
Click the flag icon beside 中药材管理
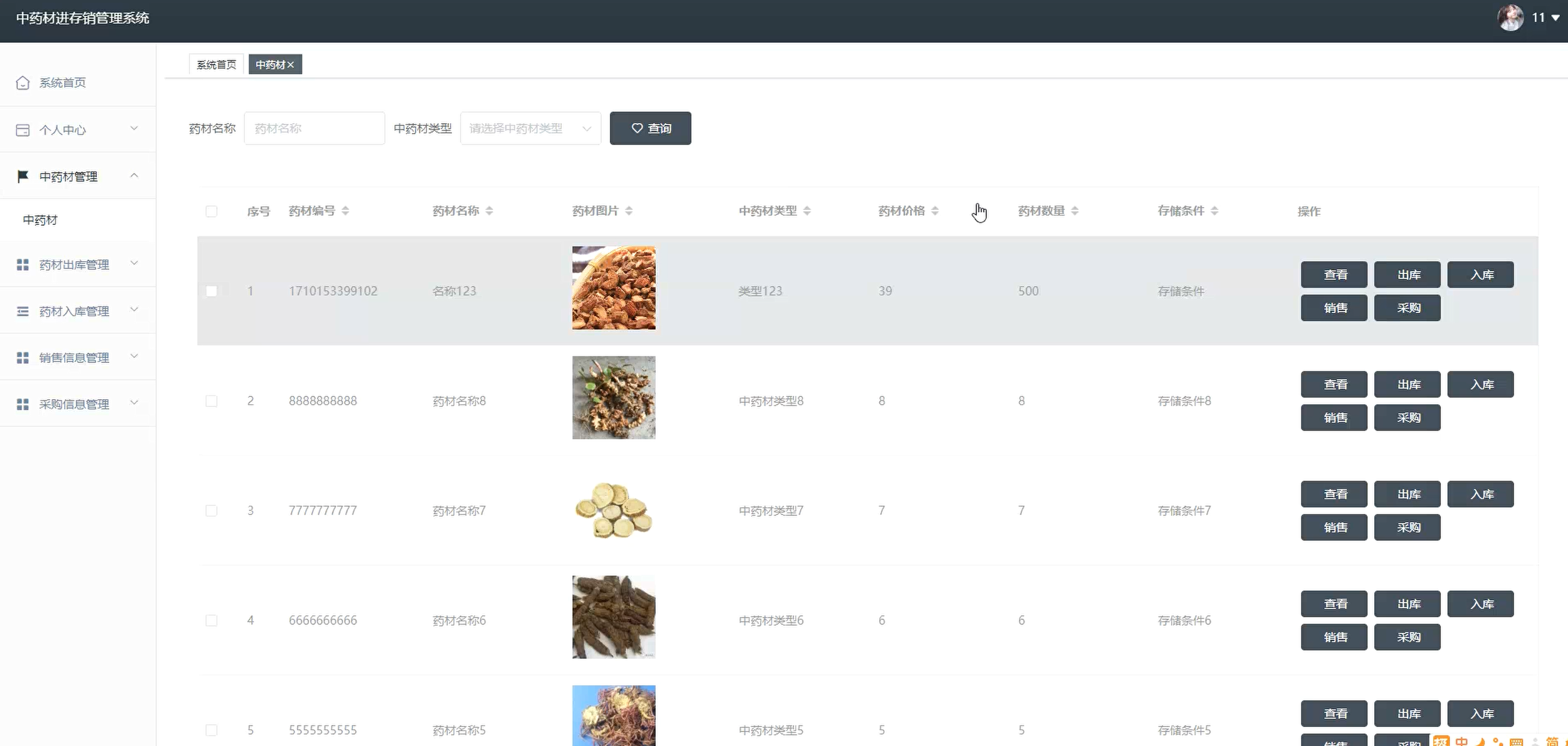tap(22, 176)
